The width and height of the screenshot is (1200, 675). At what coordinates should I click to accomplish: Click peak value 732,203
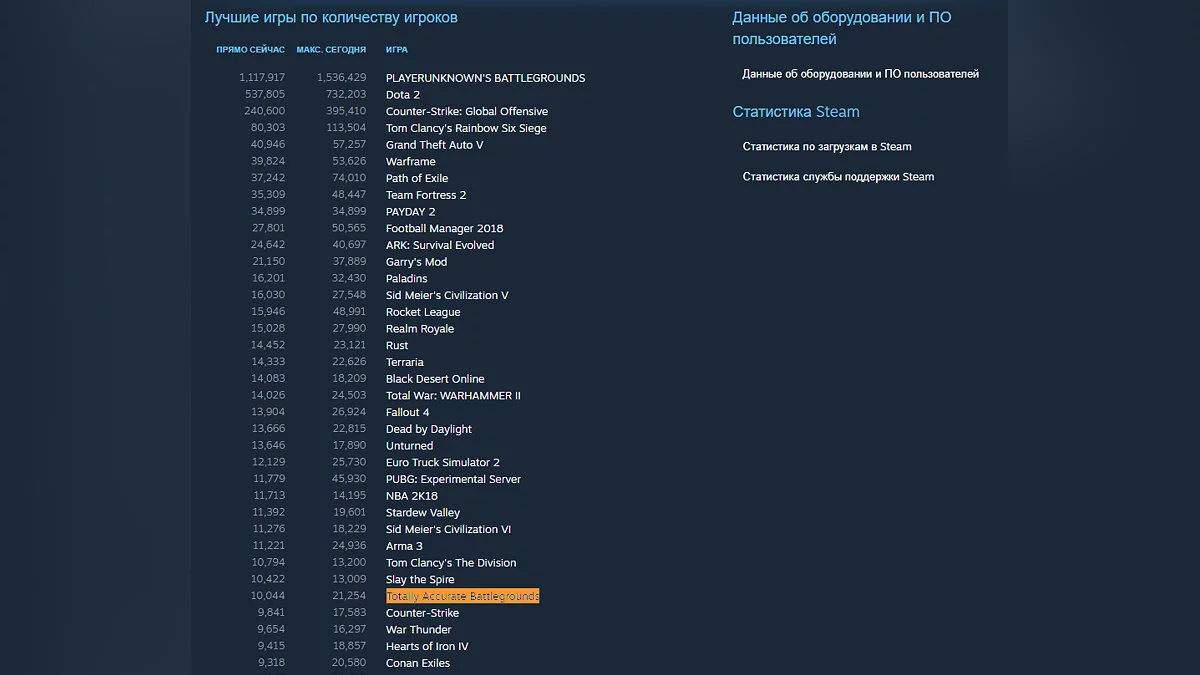pos(346,95)
